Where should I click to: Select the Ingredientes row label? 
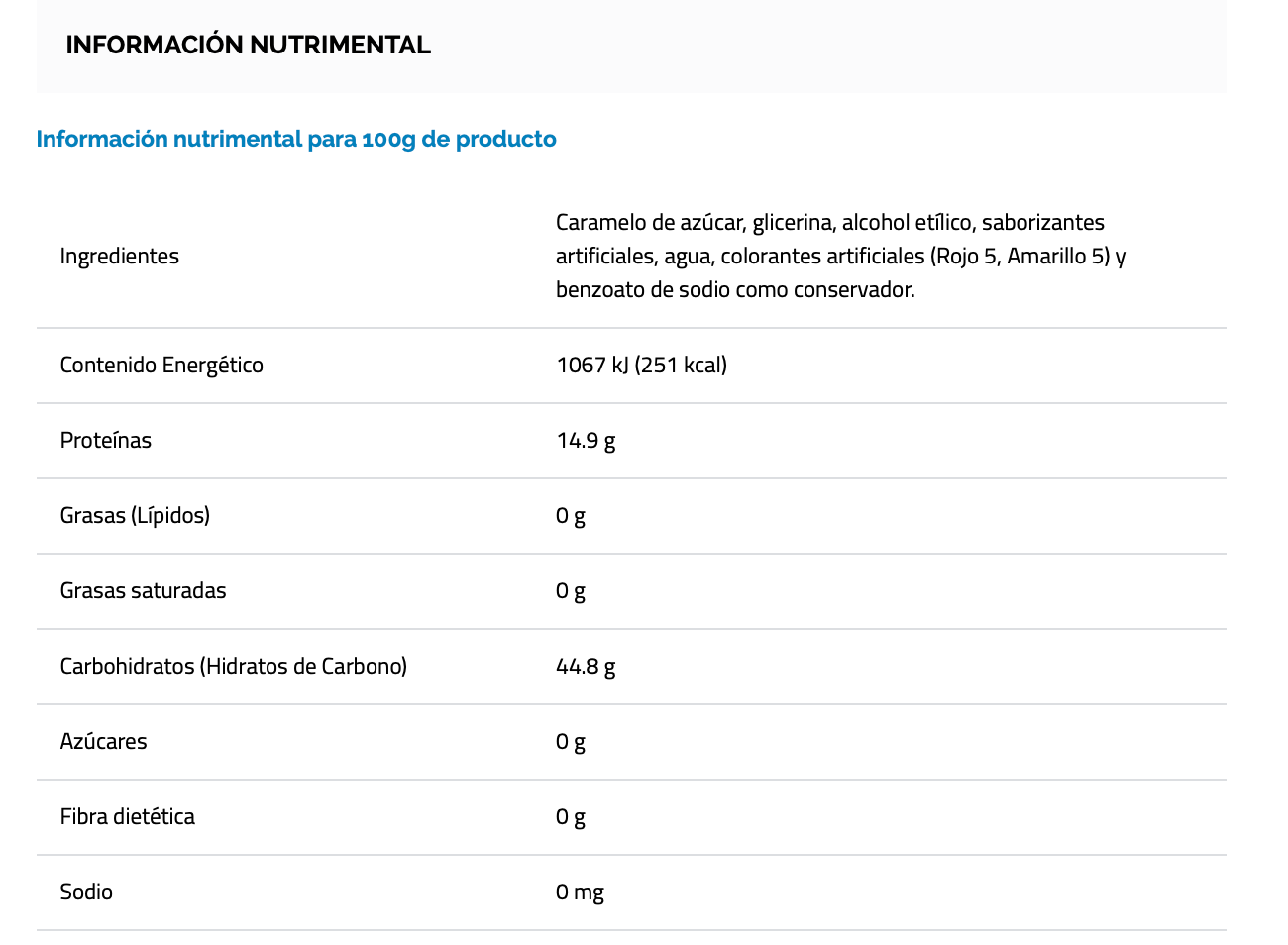point(120,256)
